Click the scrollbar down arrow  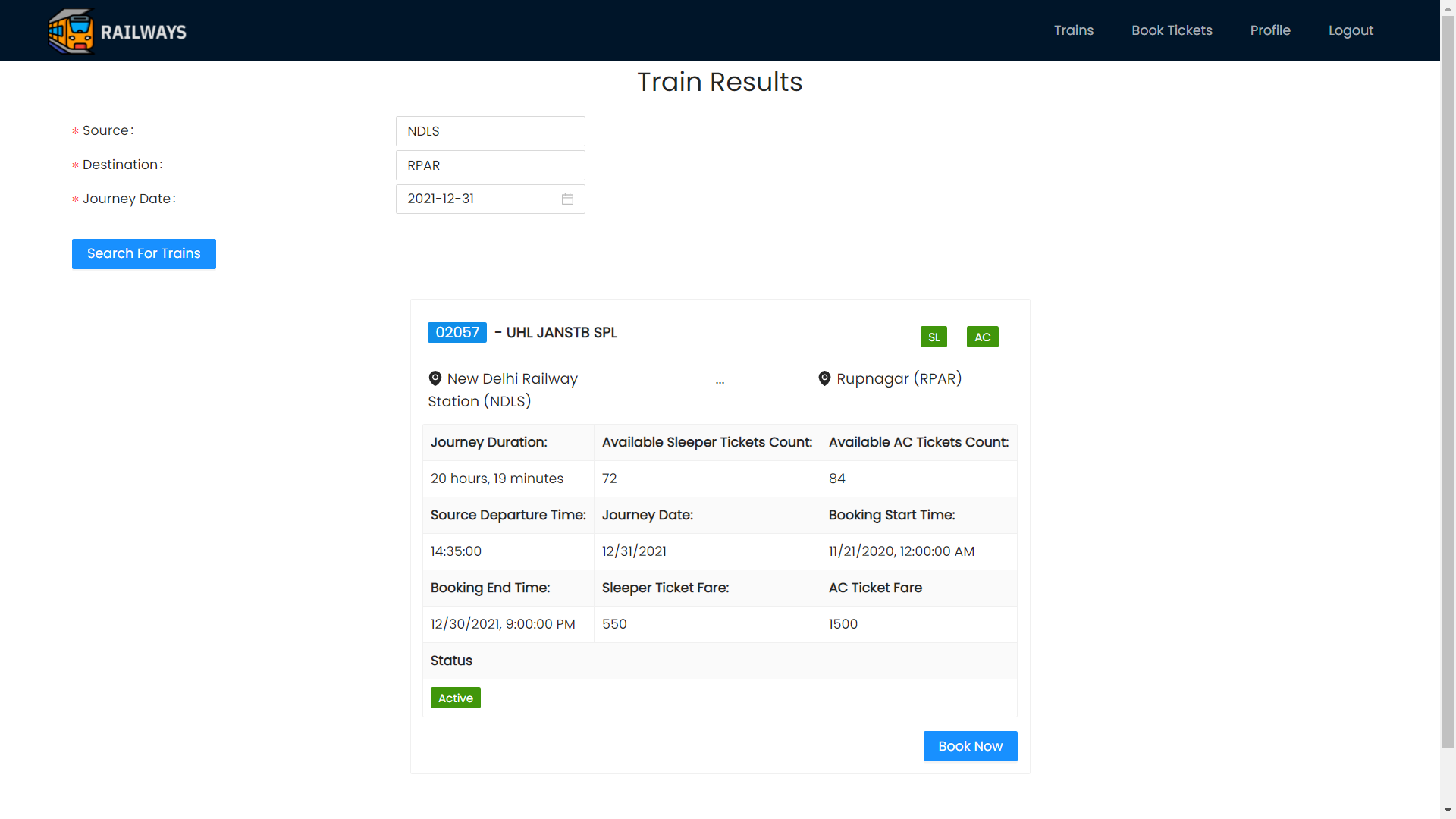click(x=1448, y=811)
